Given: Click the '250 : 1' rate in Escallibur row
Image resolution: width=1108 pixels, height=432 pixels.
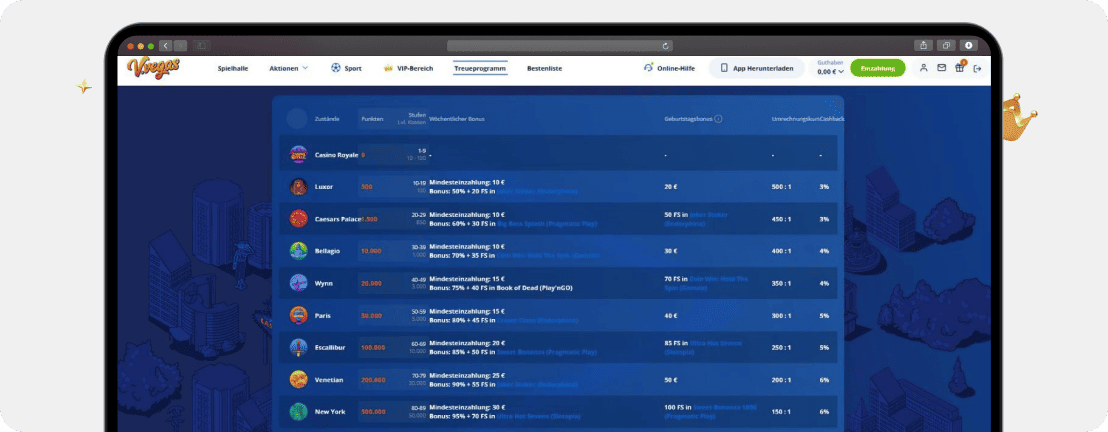Looking at the screenshot, I should click(x=781, y=348).
